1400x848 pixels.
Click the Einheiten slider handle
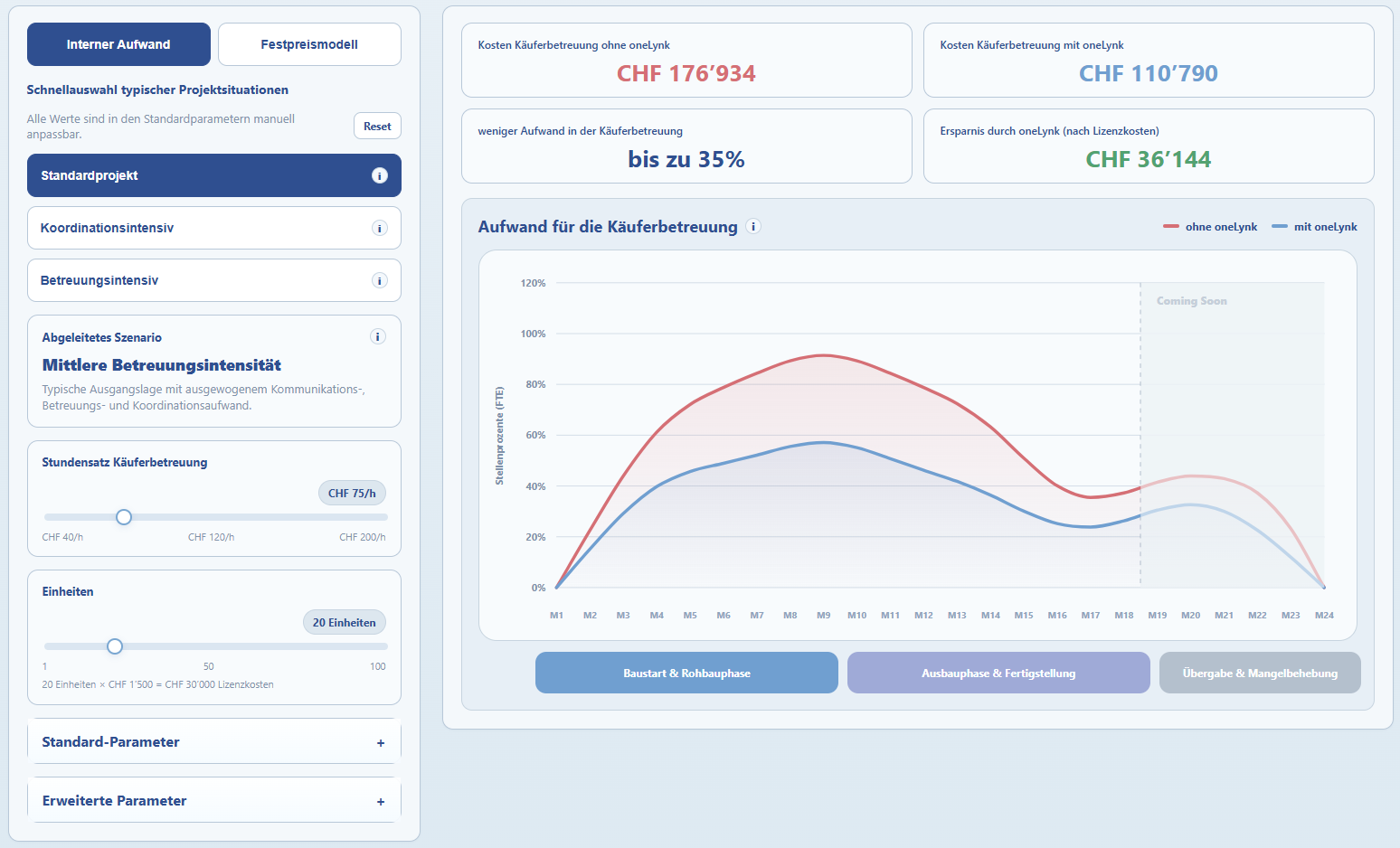(115, 646)
